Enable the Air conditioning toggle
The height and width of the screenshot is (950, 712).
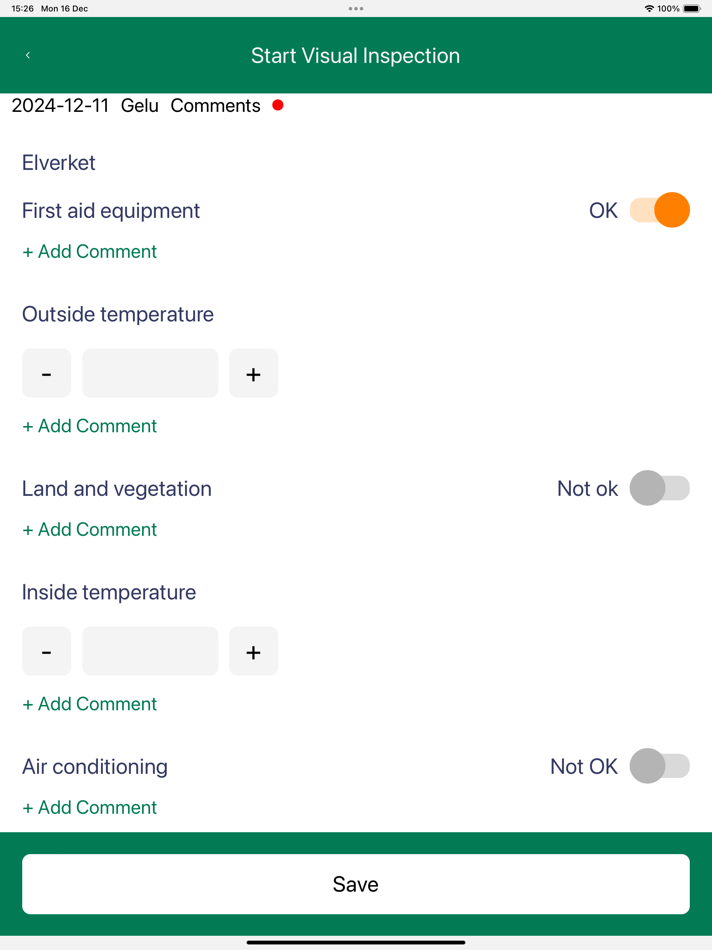pyautogui.click(x=659, y=766)
